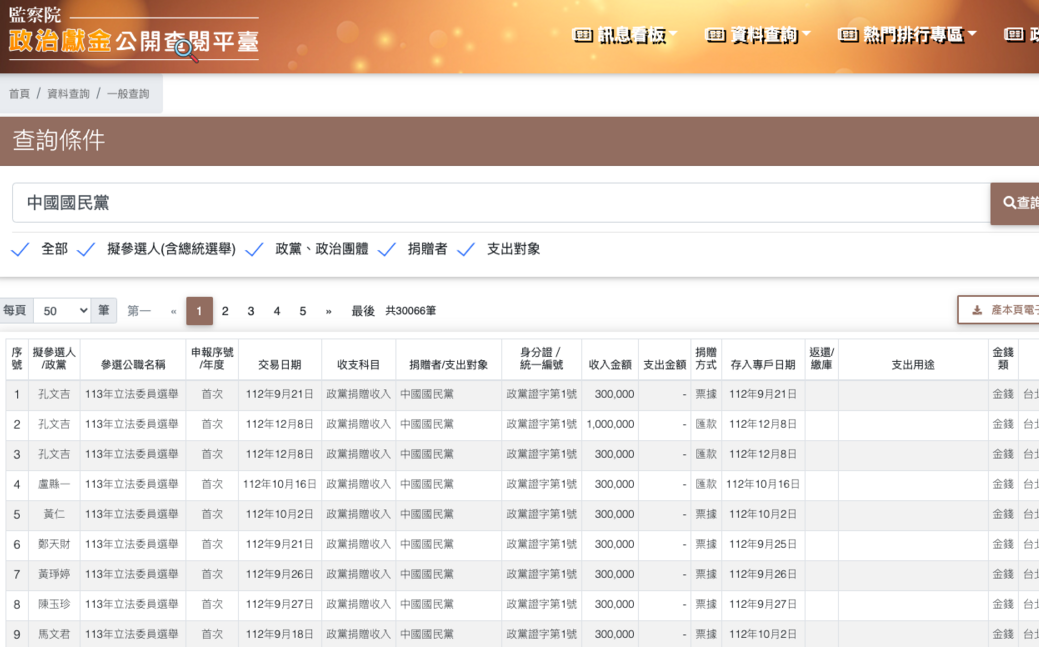The height and width of the screenshot is (647, 1039).
Task: Click the download icon on 產本頁電子 button
Action: pyautogui.click(x=977, y=310)
